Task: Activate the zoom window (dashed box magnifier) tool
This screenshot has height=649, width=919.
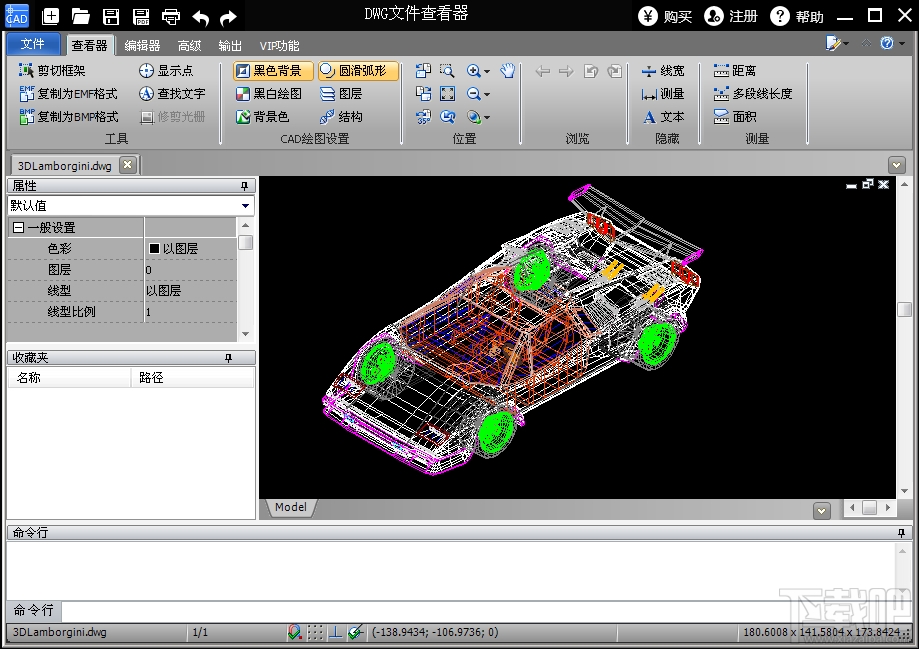Action: [x=447, y=70]
